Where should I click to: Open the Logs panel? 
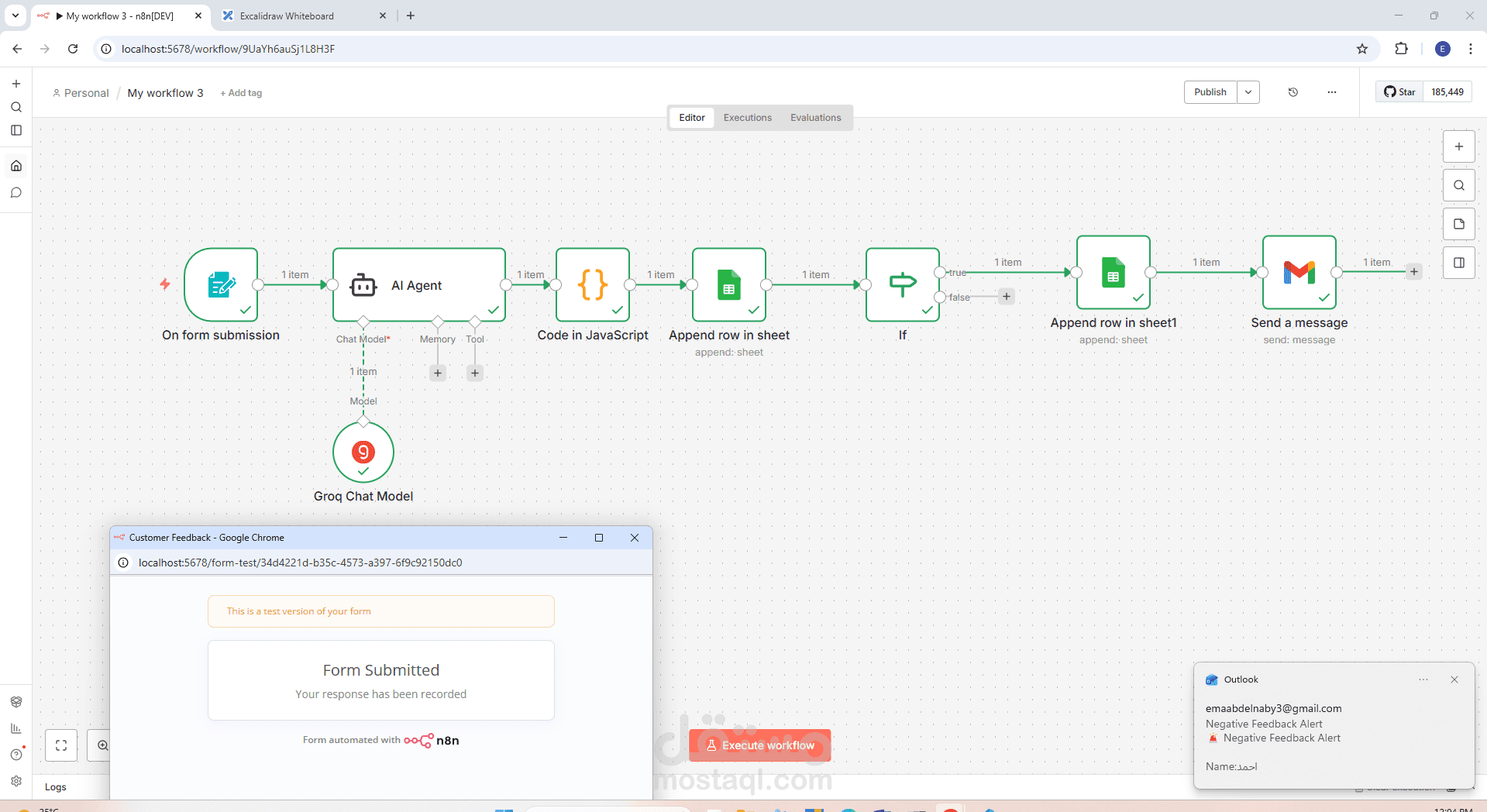tap(56, 786)
